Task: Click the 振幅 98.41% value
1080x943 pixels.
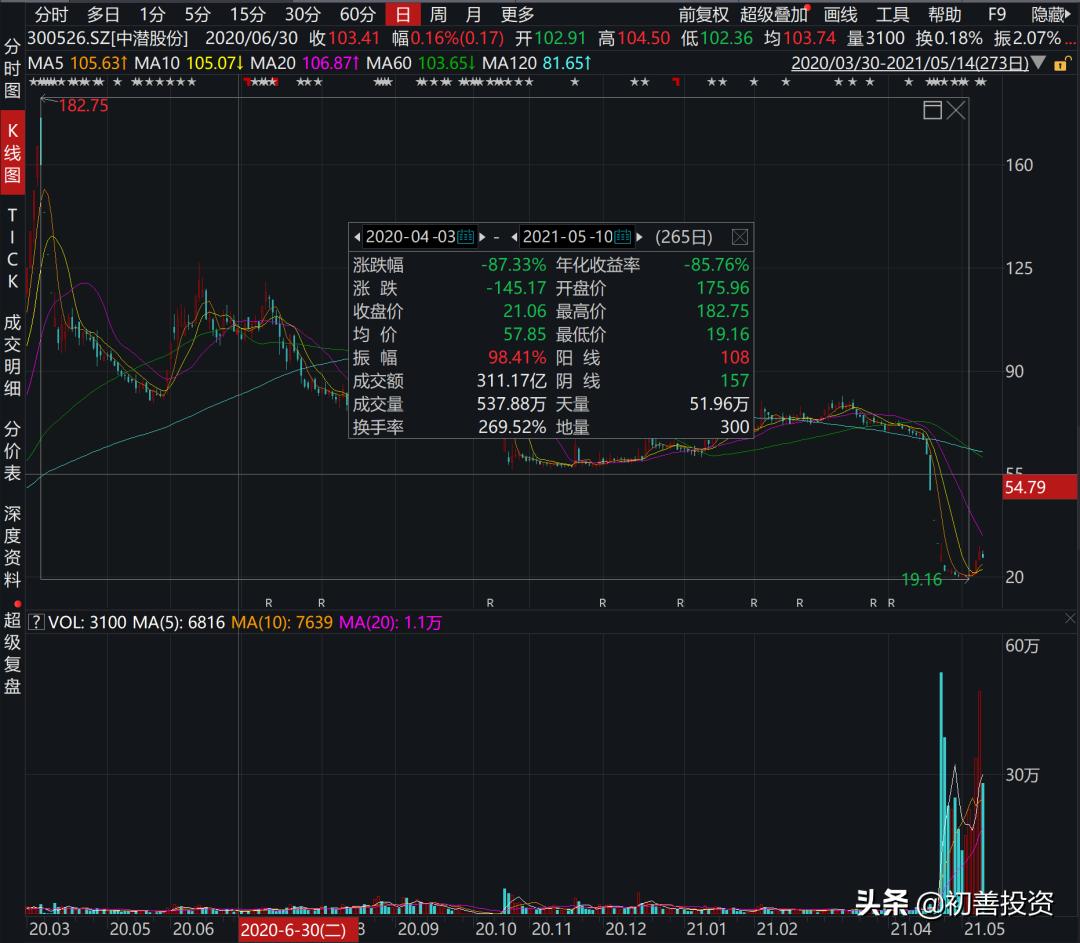Action: pos(517,357)
